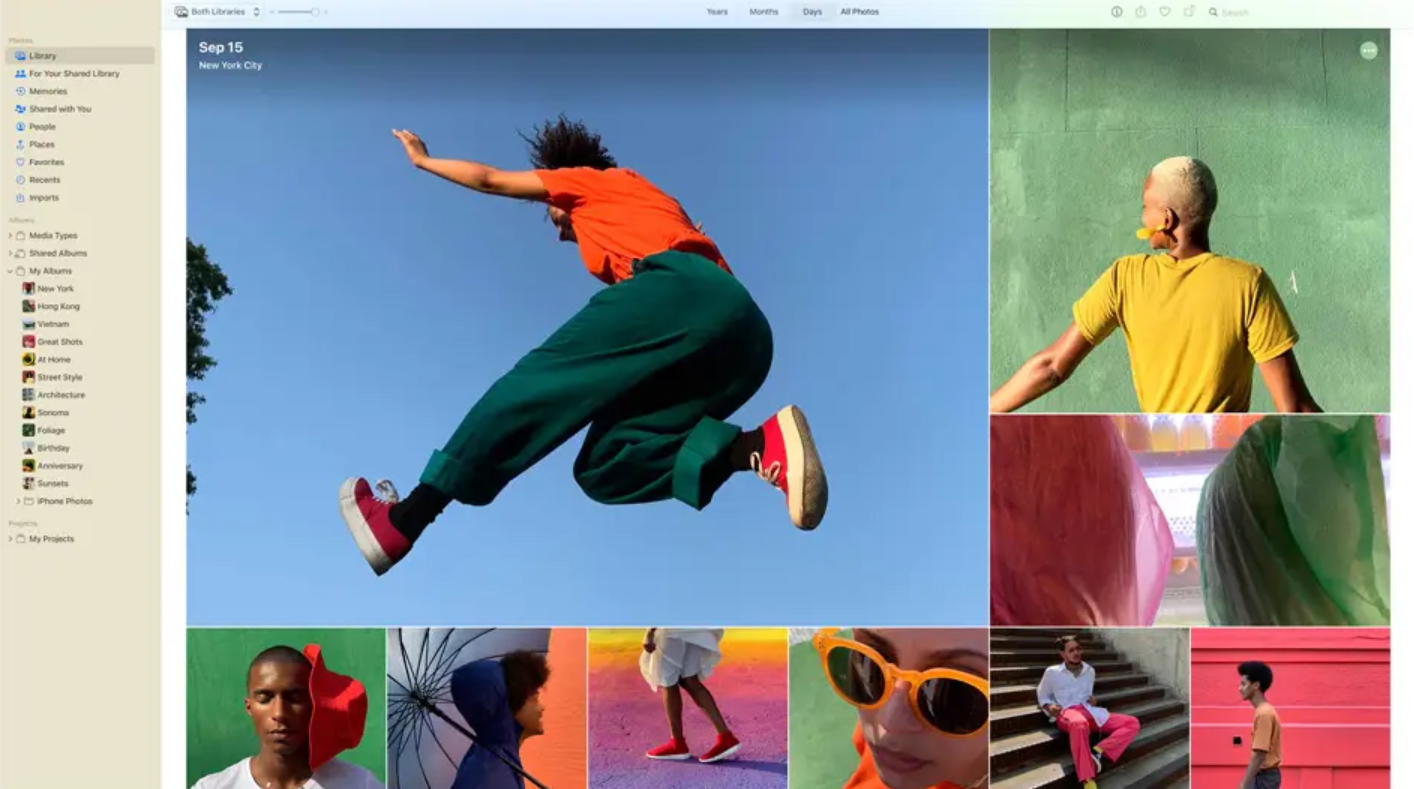Switch to the All Photos view
Image resolution: width=1414 pixels, height=789 pixels.
click(860, 12)
